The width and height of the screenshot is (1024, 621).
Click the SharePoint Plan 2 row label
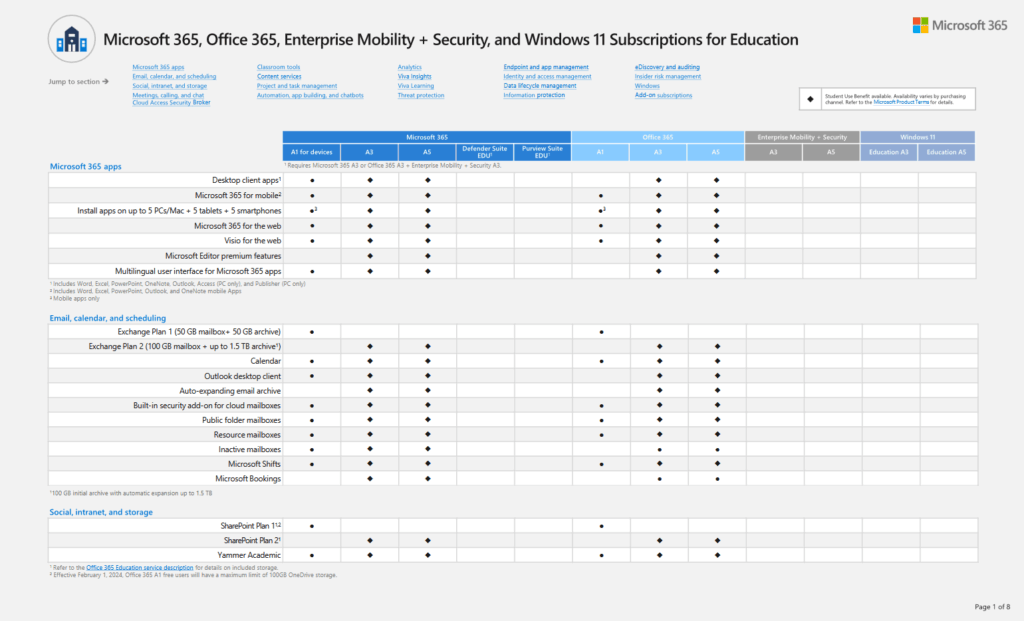pos(252,541)
